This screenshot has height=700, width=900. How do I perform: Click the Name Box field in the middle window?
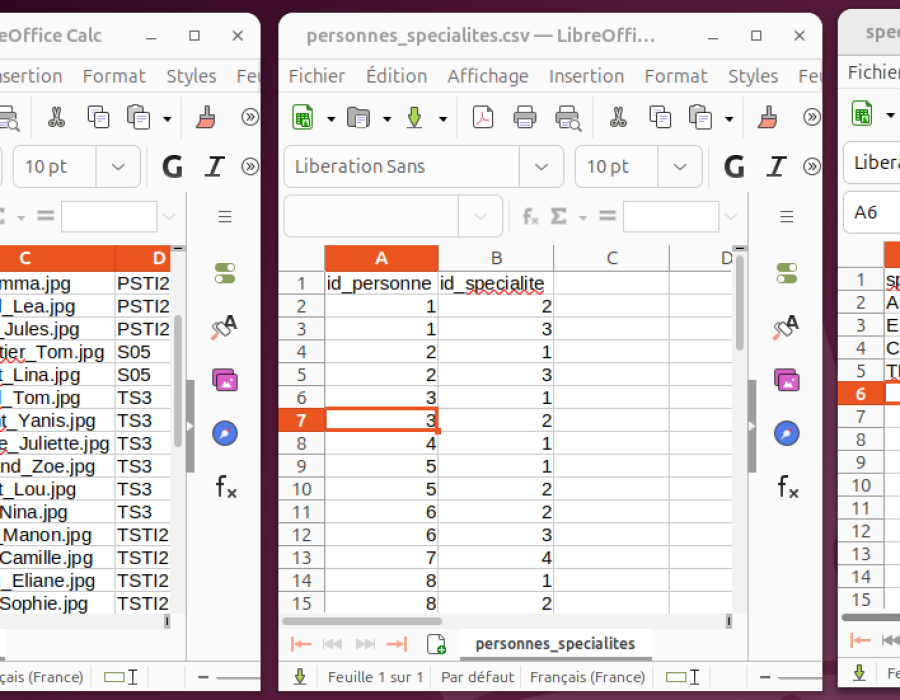click(371, 216)
